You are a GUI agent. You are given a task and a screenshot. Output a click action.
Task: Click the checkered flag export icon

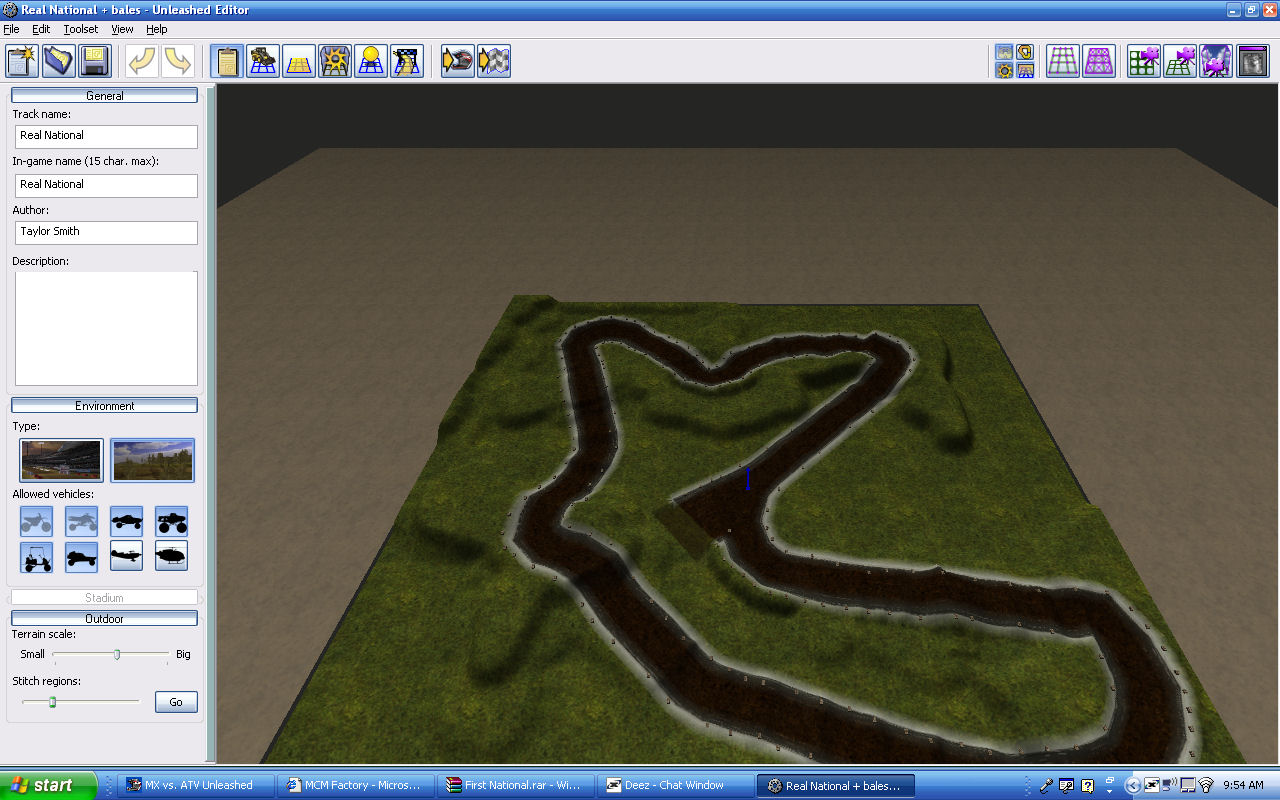(x=494, y=61)
